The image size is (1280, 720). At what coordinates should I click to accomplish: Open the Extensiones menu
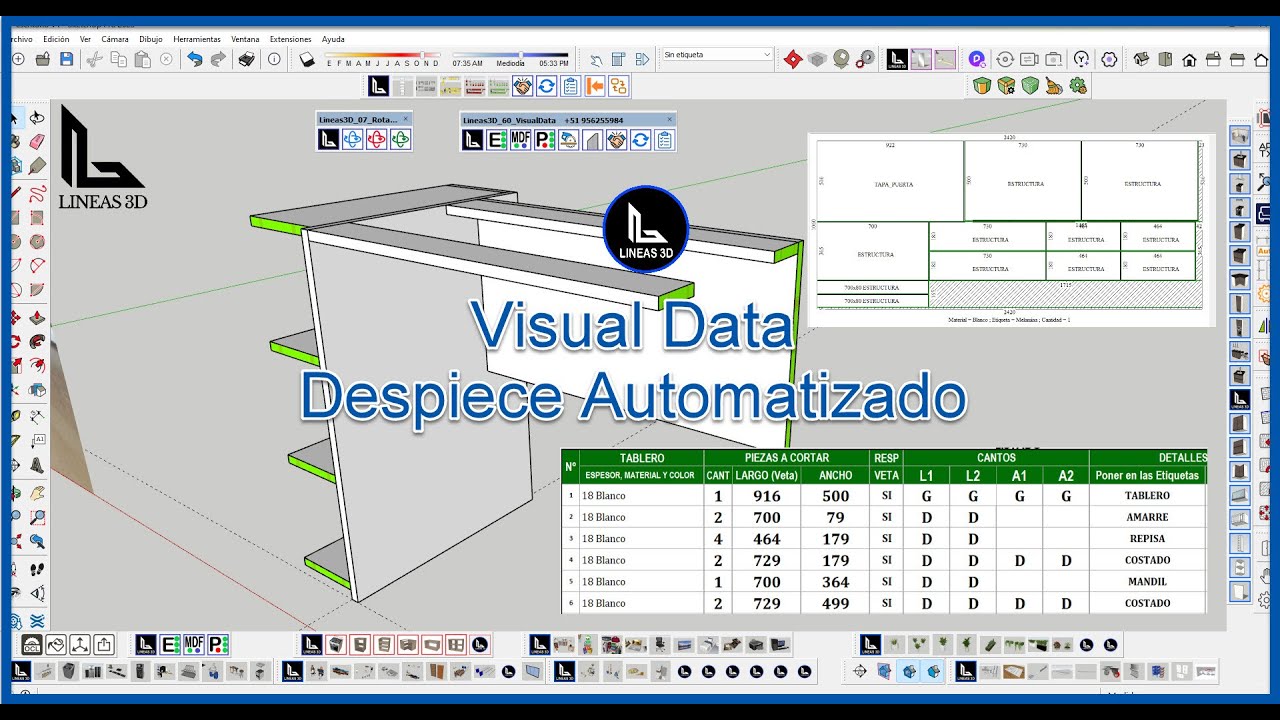pyautogui.click(x=291, y=39)
